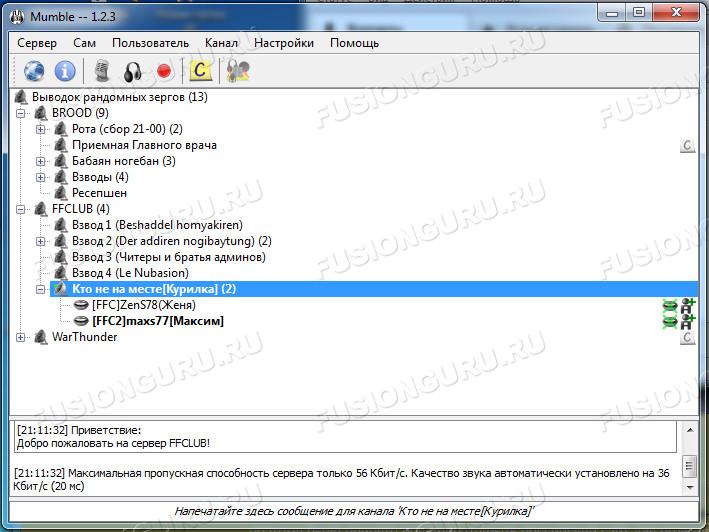Open the server connect globe icon
This screenshot has height=532, width=709.
pos(34,71)
